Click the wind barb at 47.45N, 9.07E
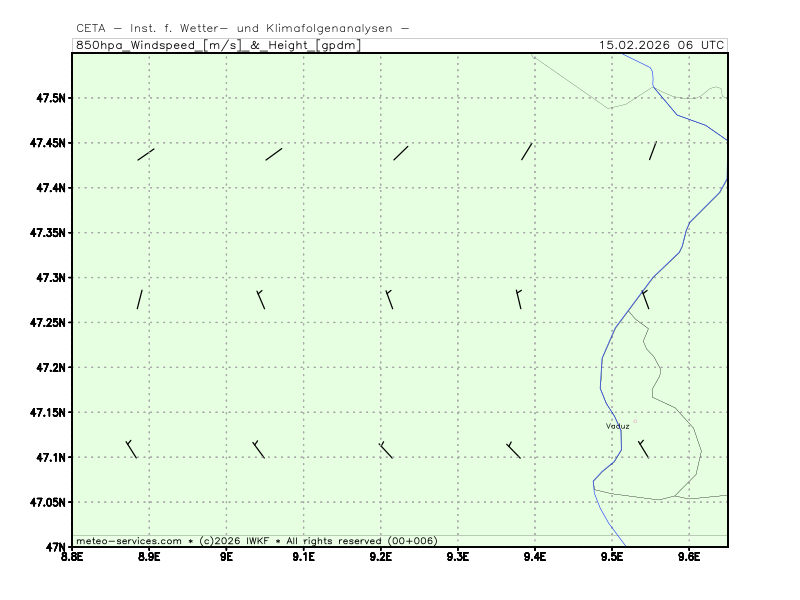This screenshot has width=800, height=600. click(274, 154)
